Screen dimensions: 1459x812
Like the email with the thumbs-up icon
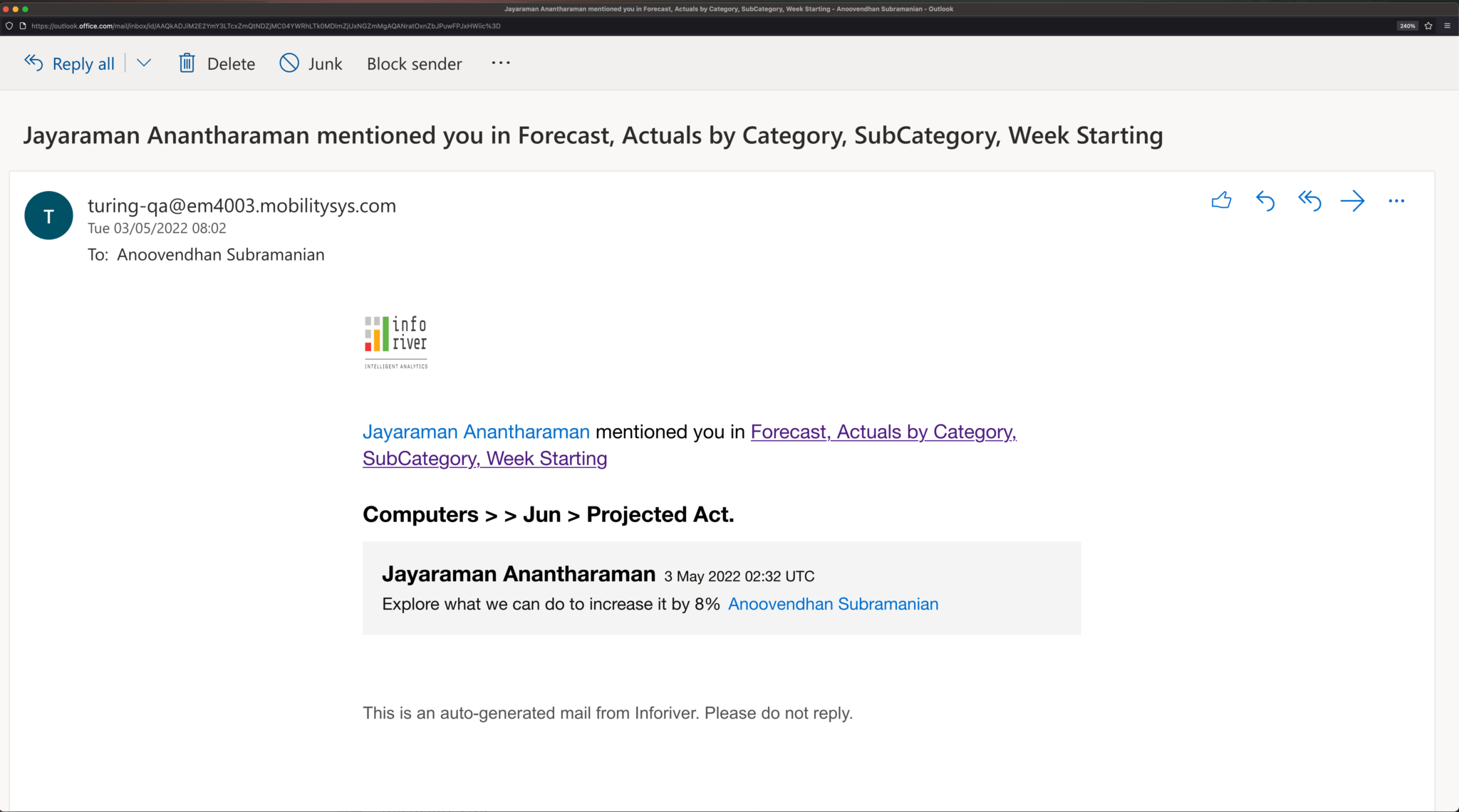[x=1221, y=201]
